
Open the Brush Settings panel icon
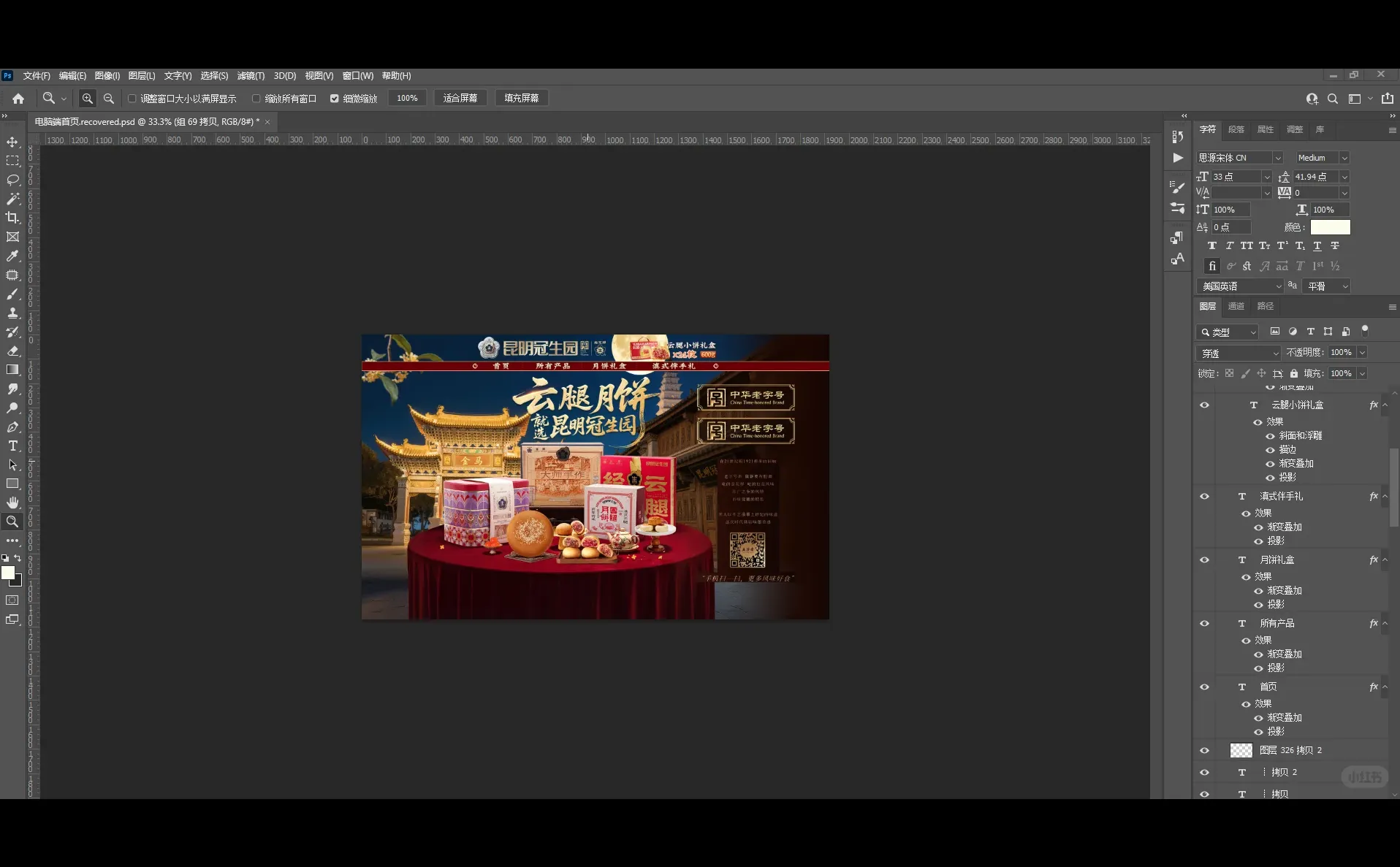(1177, 188)
